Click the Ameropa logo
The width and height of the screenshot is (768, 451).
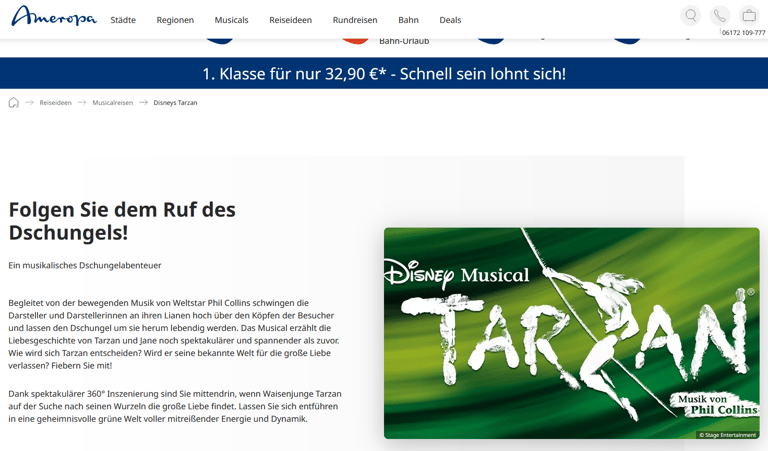click(54, 16)
